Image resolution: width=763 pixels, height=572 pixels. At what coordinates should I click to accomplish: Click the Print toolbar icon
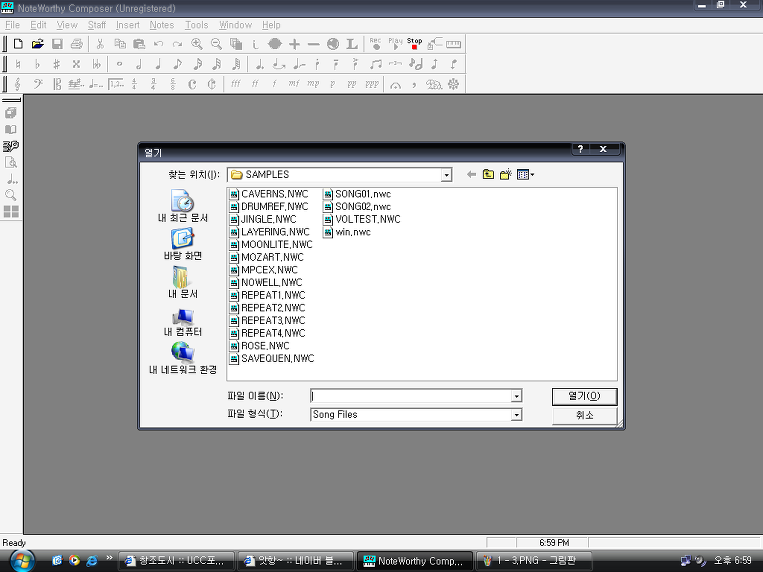tap(76, 44)
